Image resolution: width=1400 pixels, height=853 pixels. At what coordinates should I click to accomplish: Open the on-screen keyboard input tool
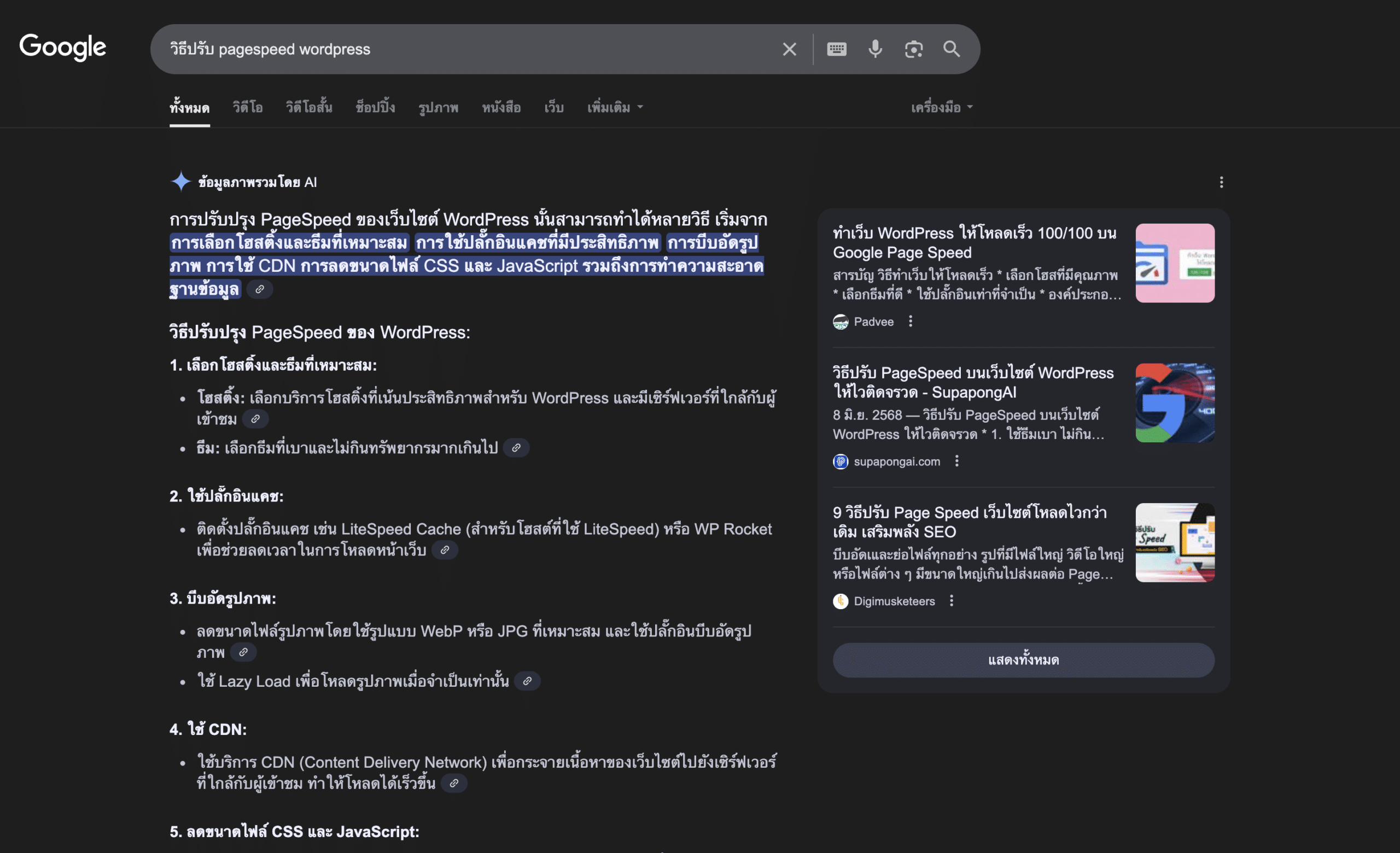pyautogui.click(x=836, y=49)
